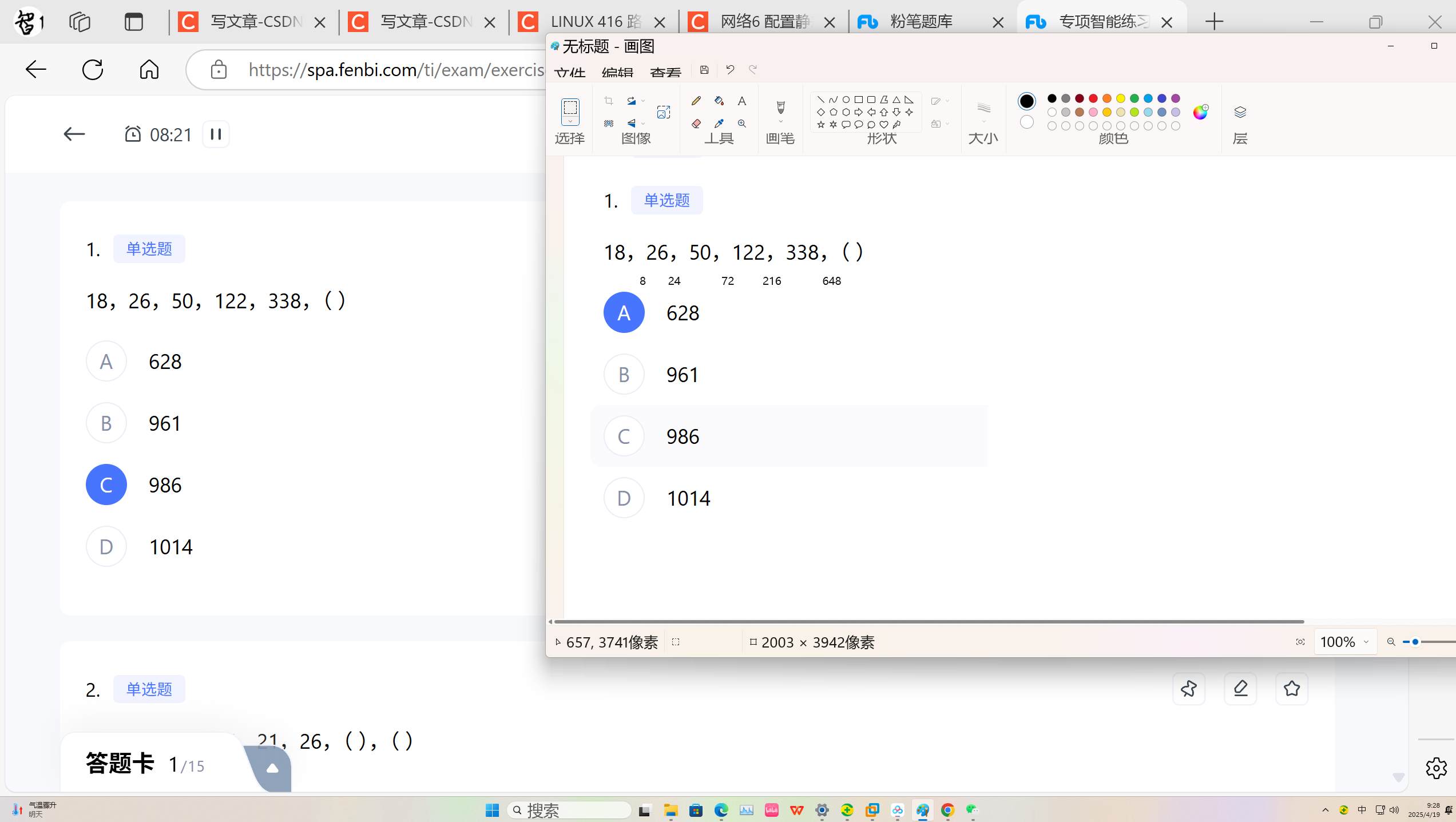The width and height of the screenshot is (1456, 822).
Task: Select answer option D 1014 on webpage
Action: (106, 547)
